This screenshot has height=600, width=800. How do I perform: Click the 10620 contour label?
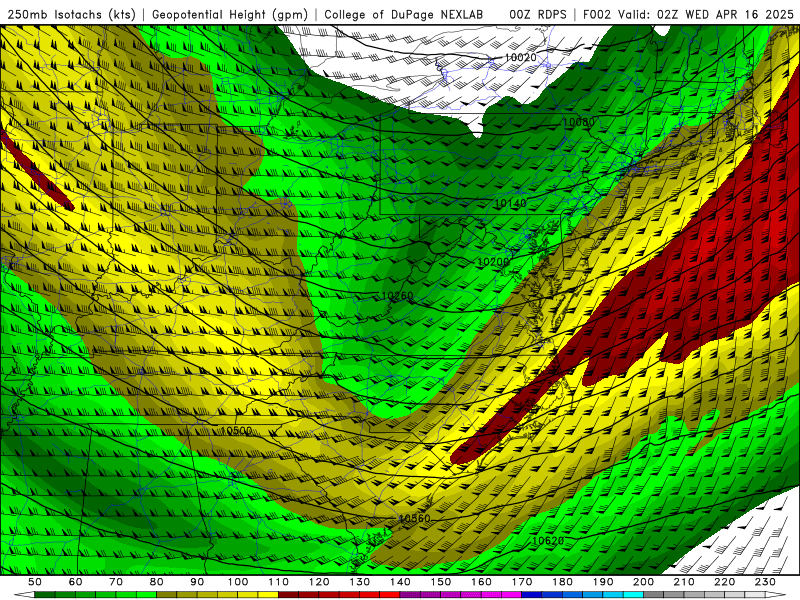click(x=548, y=541)
